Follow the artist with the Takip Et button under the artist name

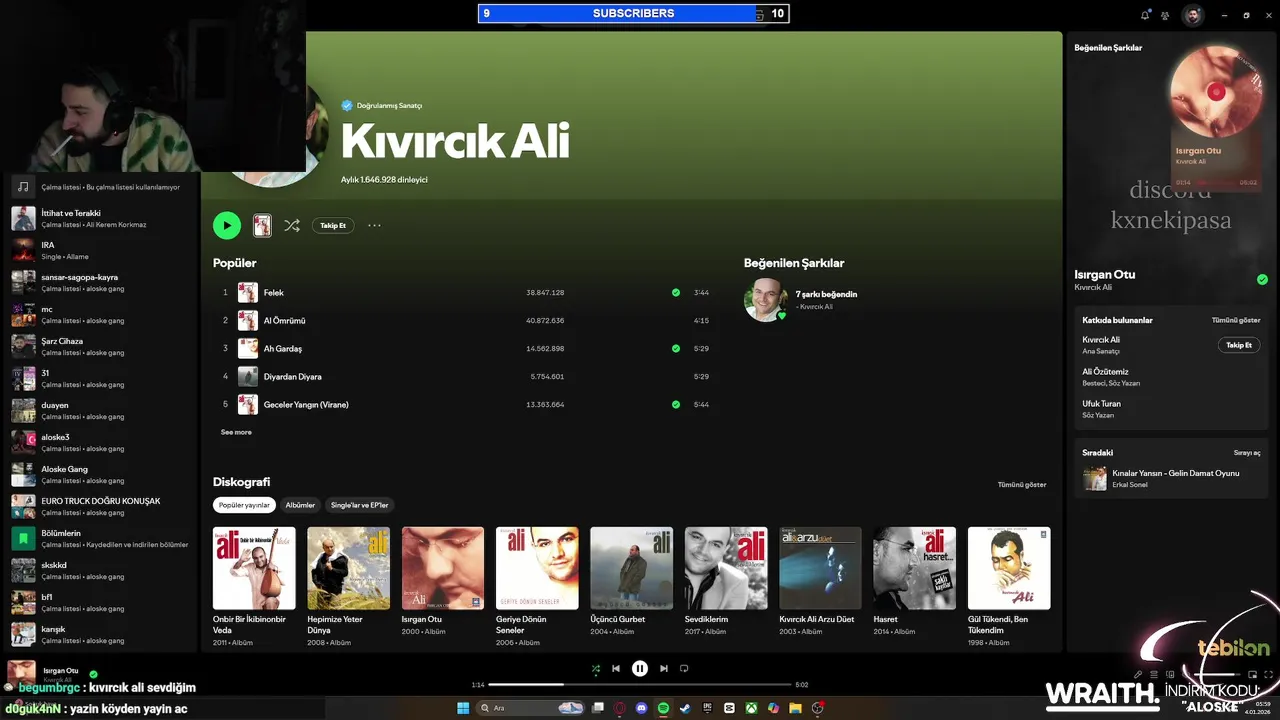coord(333,226)
